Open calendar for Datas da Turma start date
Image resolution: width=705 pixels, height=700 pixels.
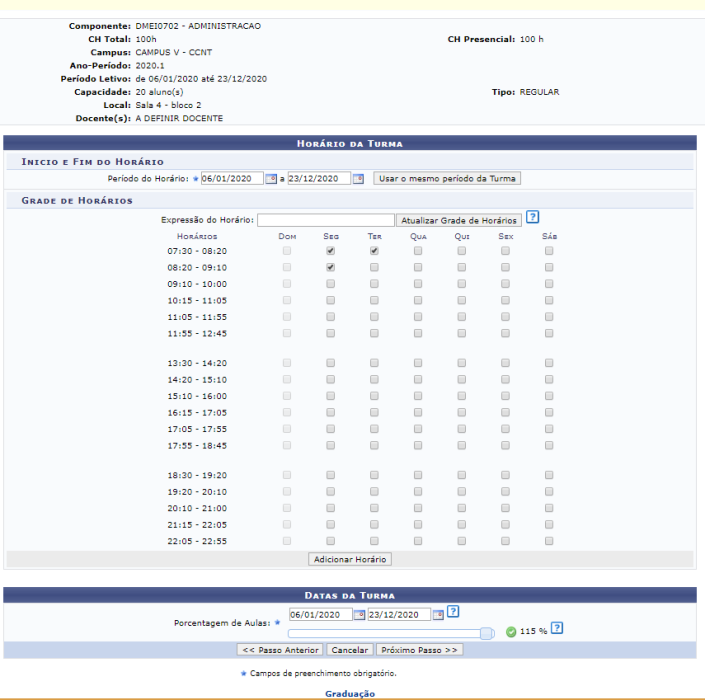(359, 614)
